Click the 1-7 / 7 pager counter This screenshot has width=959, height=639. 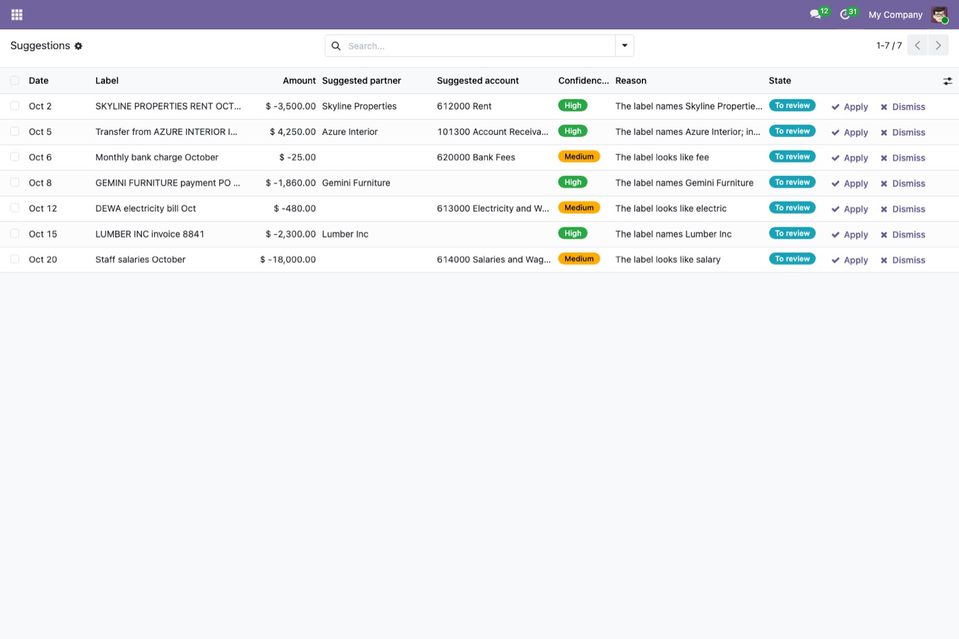[x=889, y=46]
